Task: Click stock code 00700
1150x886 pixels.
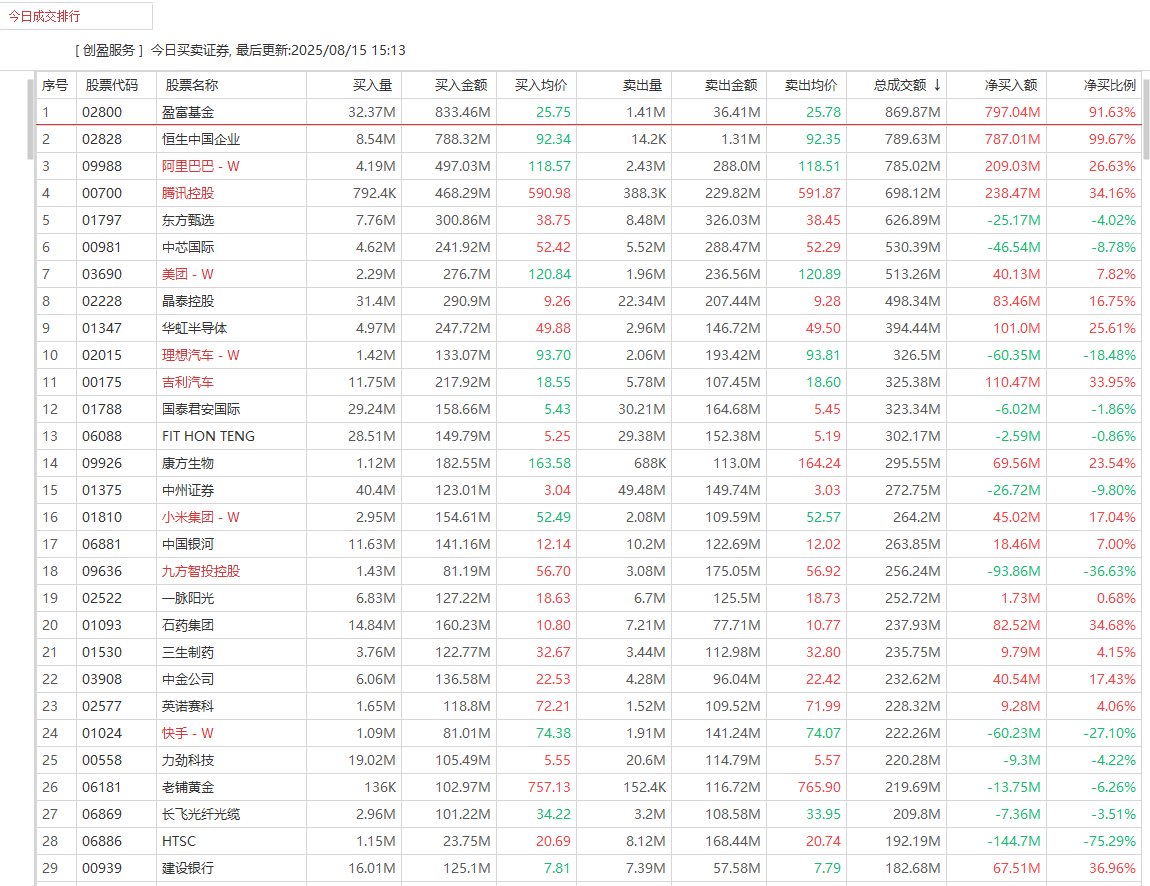Action: coord(102,194)
